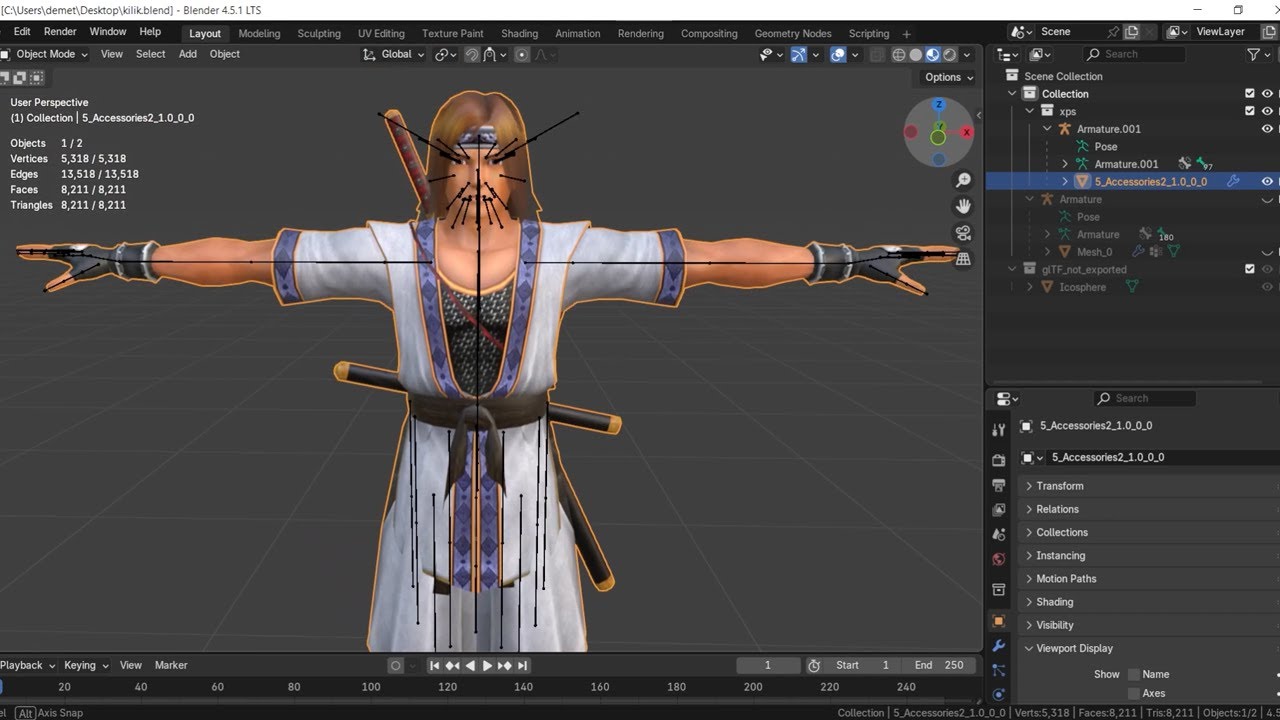The image size is (1280, 720).
Task: Open the World properties tab icon
Action: pos(998,559)
